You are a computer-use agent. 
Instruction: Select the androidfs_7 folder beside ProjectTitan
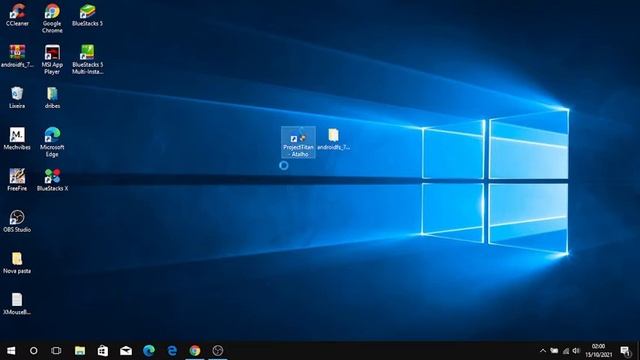tap(333, 139)
